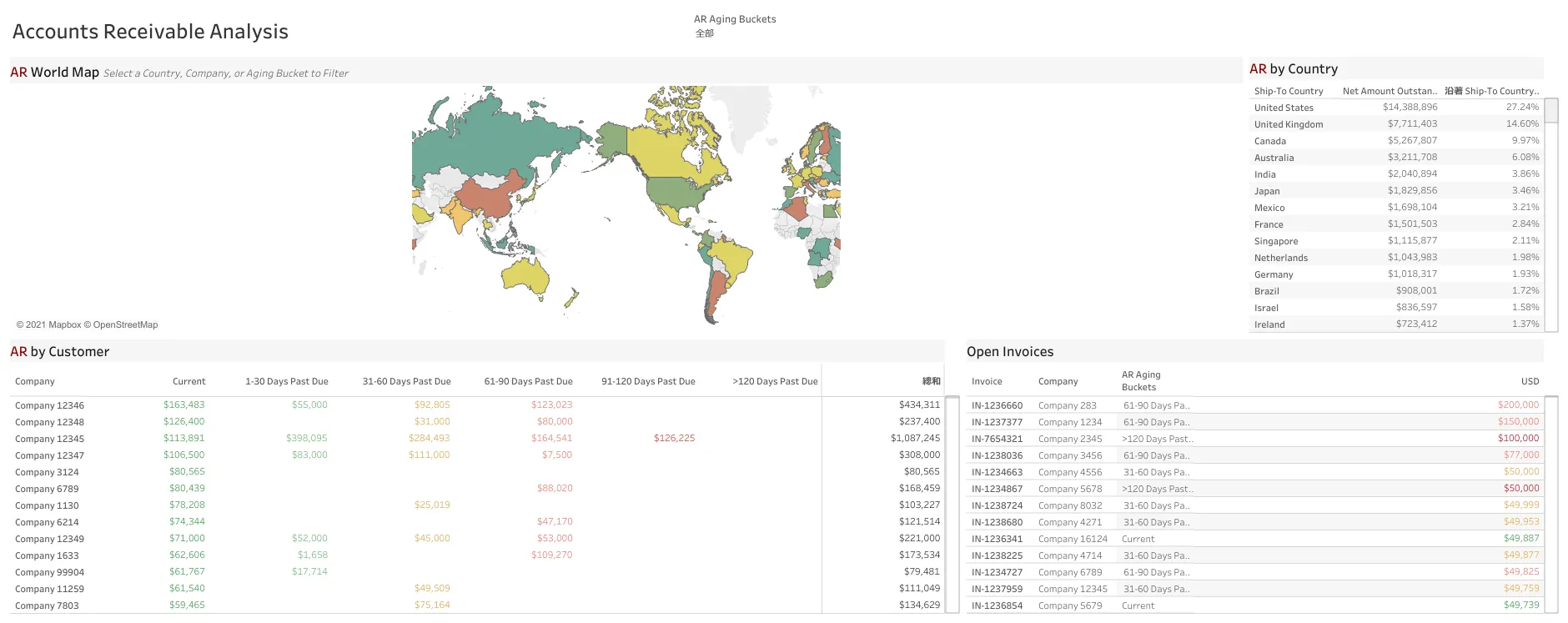Select Mexico in the country list
This screenshot has height=623, width=1568.
1269,208
